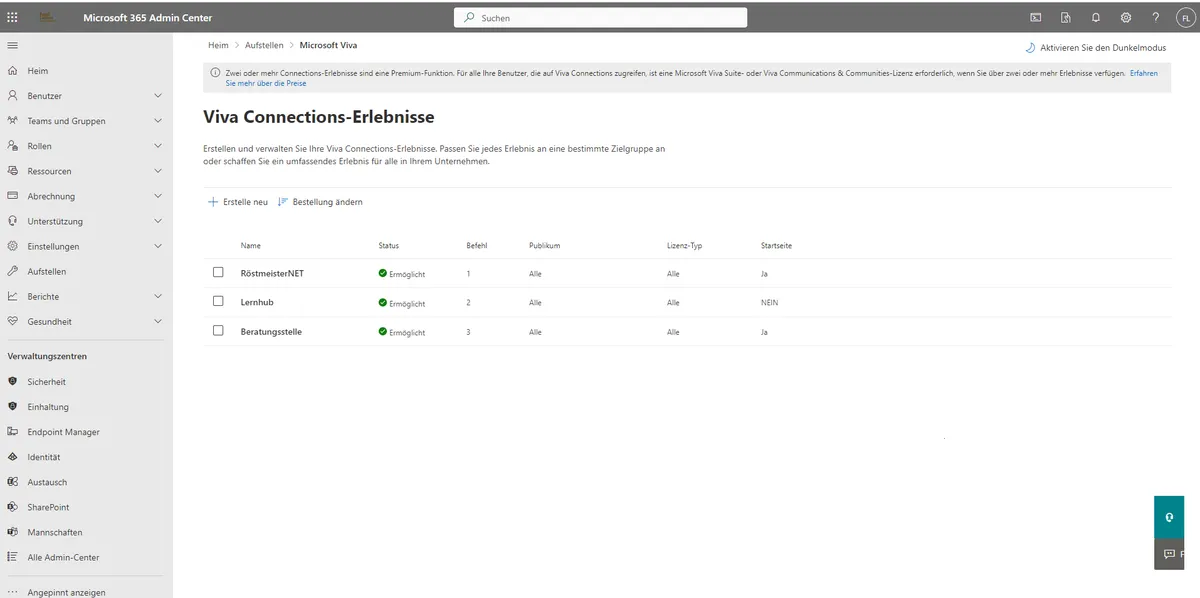Click the Ermöglicht status of Beratungsstelle

tap(402, 331)
